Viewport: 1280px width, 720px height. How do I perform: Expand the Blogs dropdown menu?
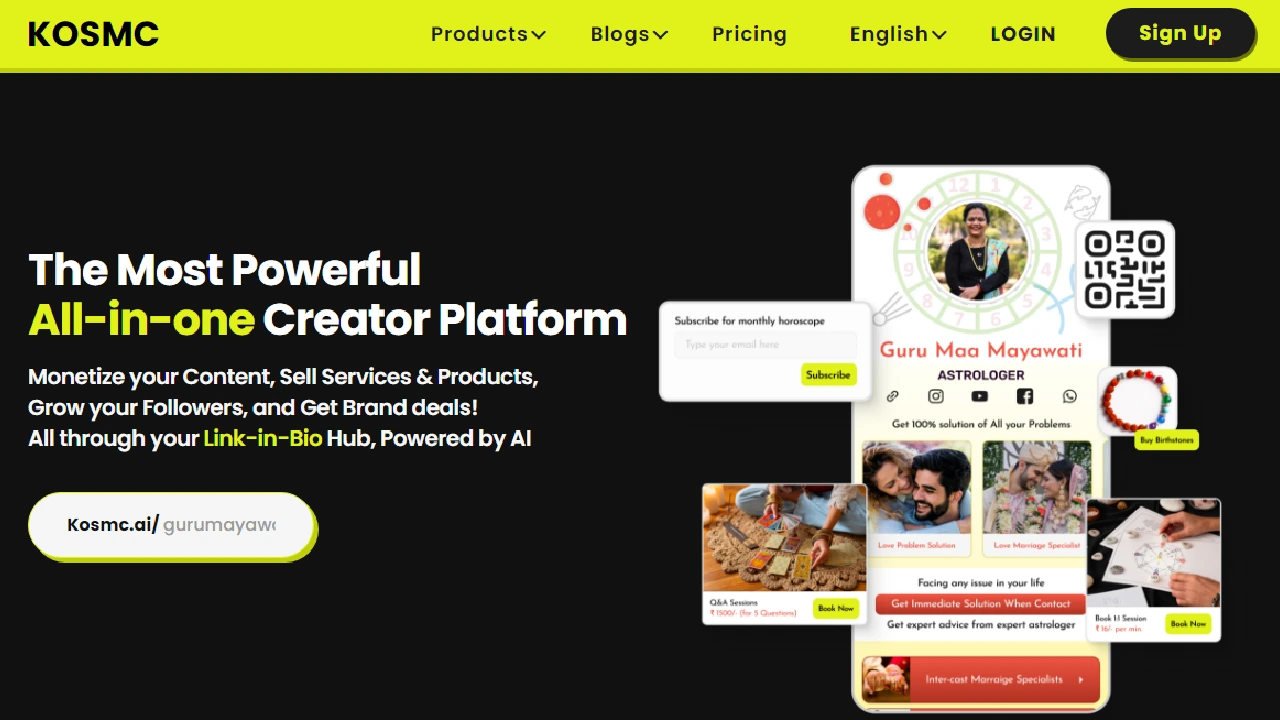click(x=629, y=34)
